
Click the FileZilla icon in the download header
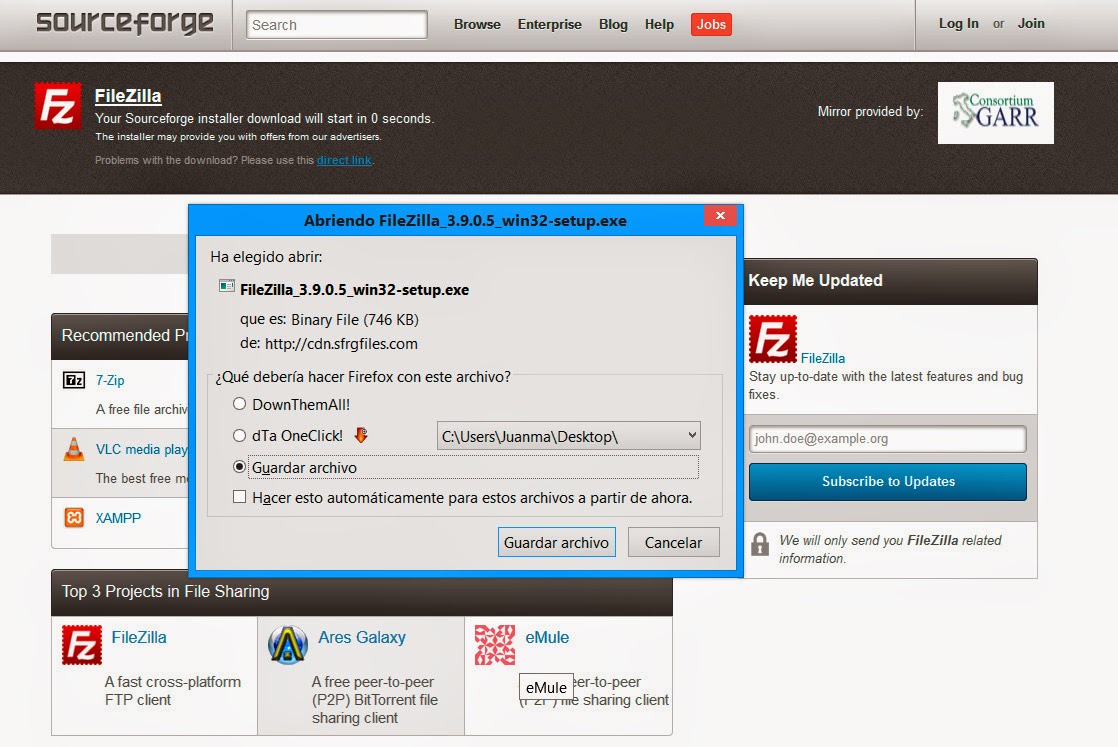[x=58, y=106]
